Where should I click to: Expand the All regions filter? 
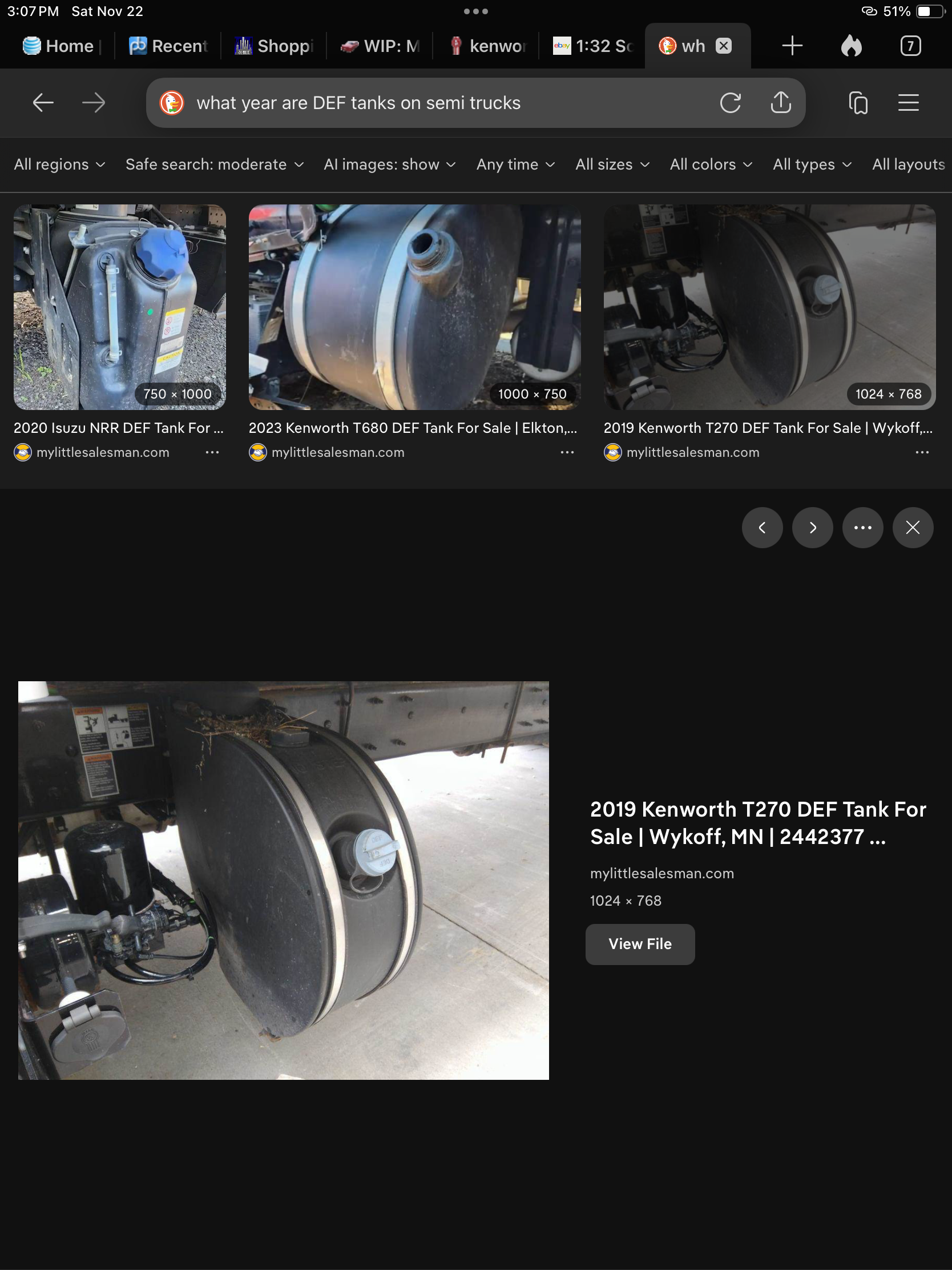pyautogui.click(x=60, y=165)
